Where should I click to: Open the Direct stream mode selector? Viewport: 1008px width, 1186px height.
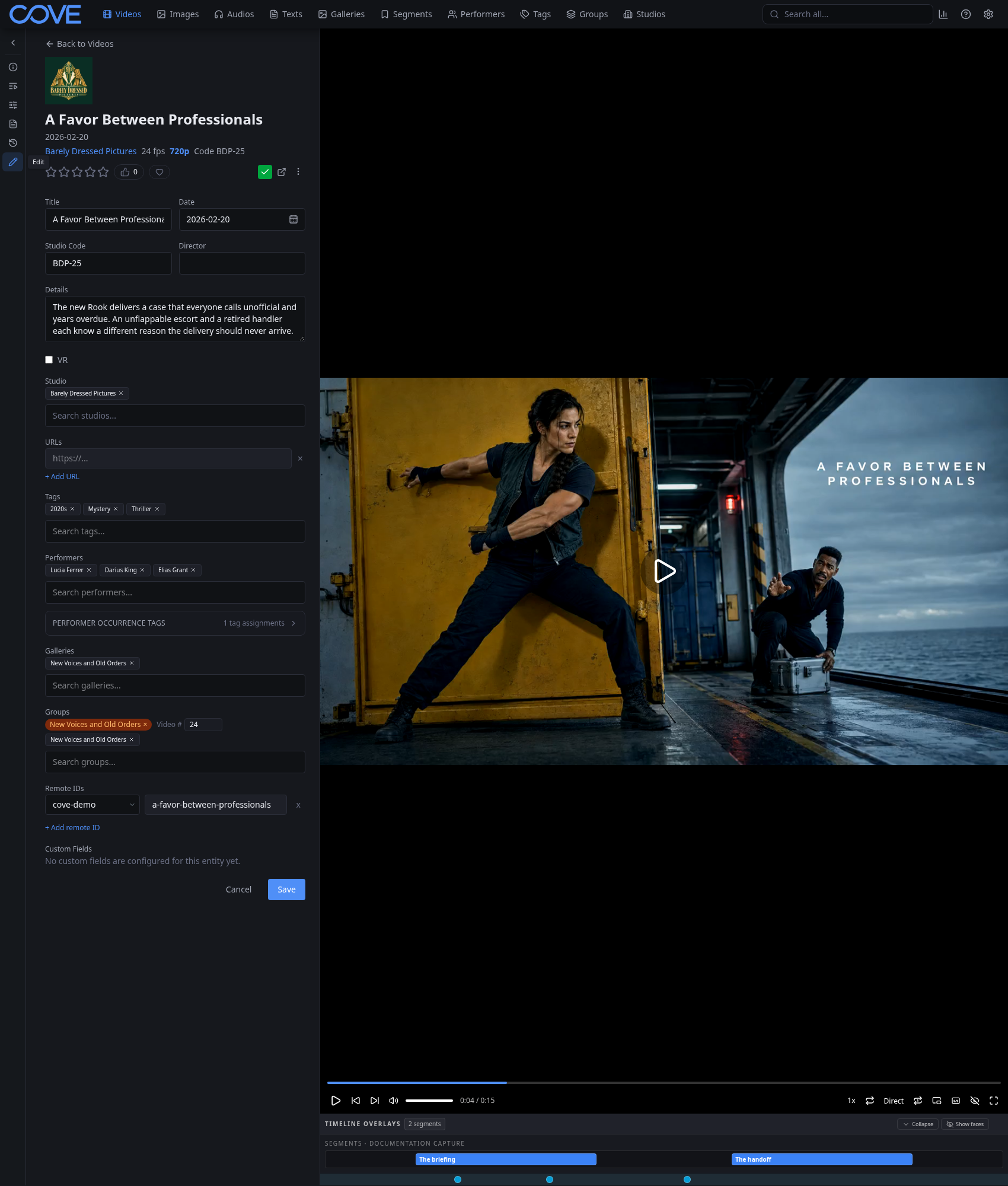(x=894, y=1101)
